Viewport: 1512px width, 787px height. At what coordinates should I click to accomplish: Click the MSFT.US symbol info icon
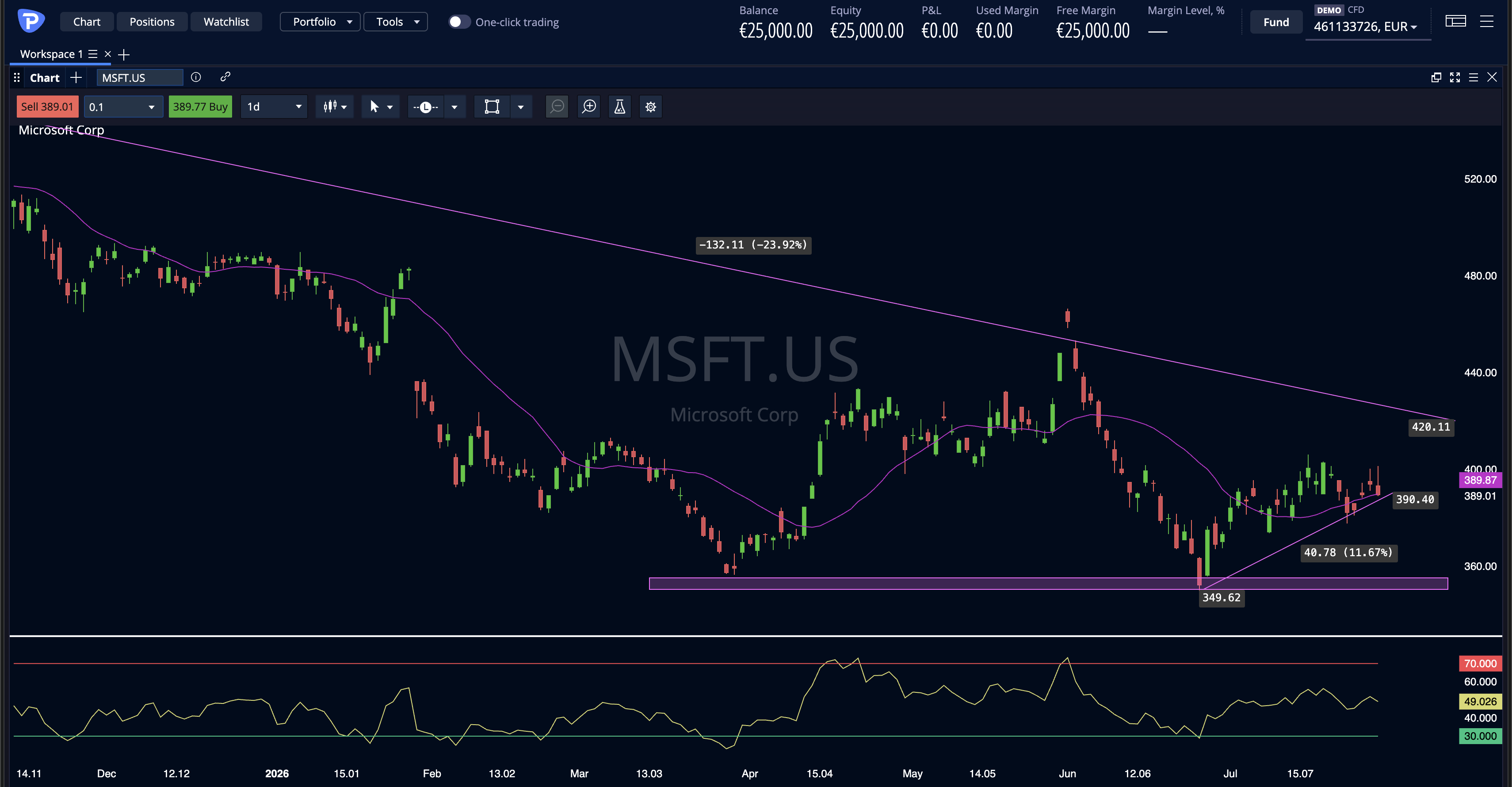196,77
